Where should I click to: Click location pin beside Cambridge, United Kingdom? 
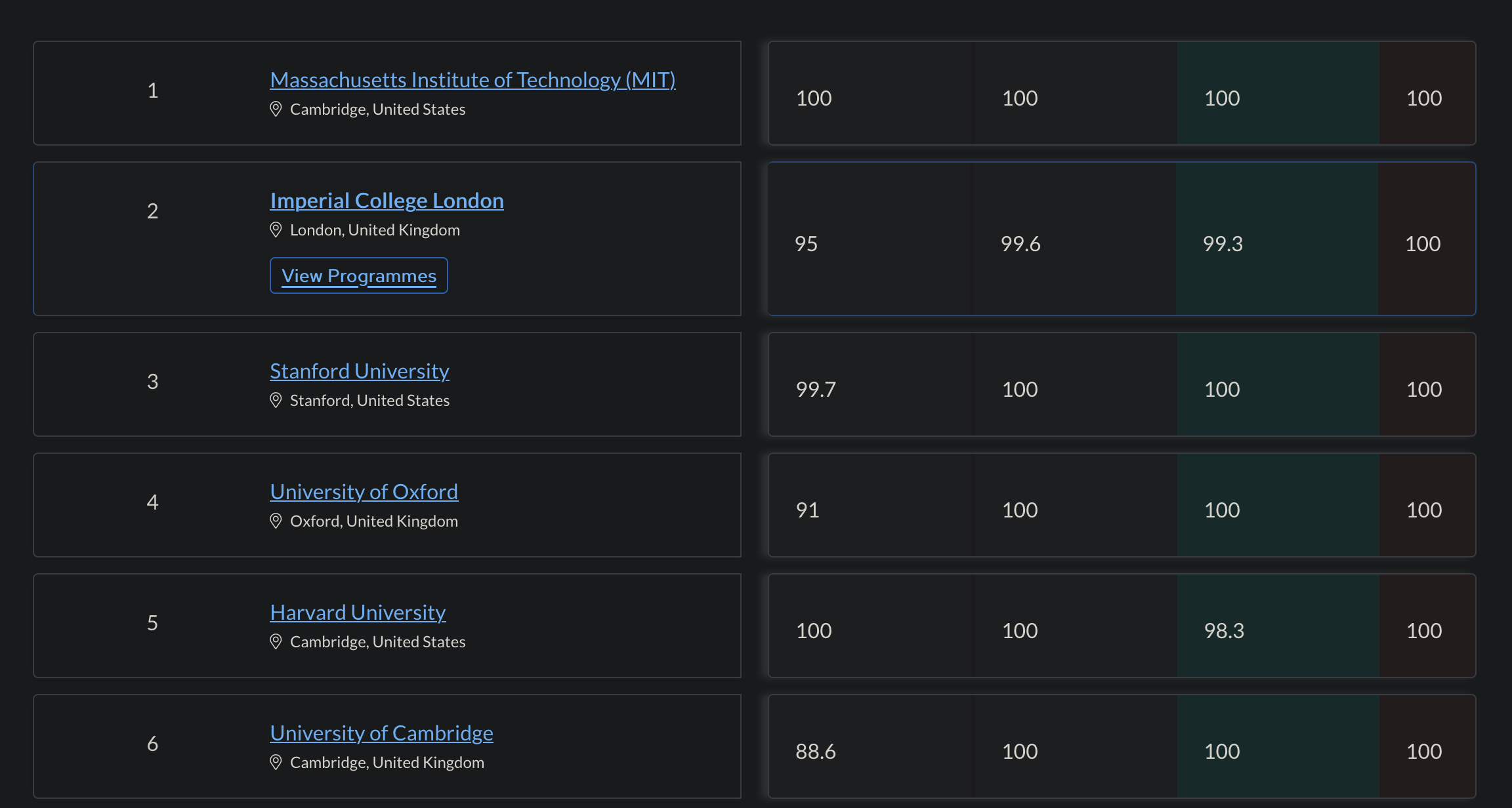coord(276,762)
